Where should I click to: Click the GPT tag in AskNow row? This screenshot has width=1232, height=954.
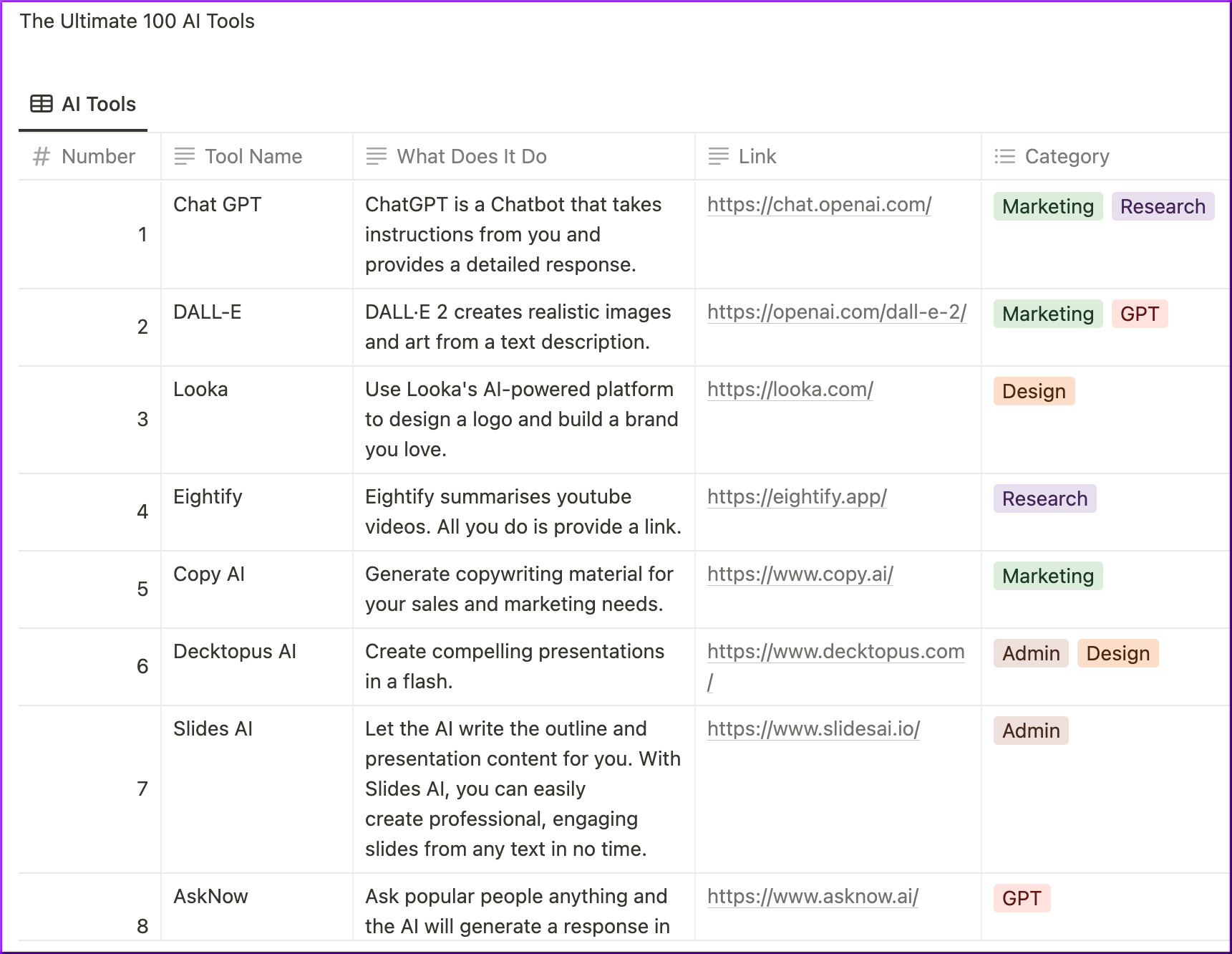(x=1022, y=898)
